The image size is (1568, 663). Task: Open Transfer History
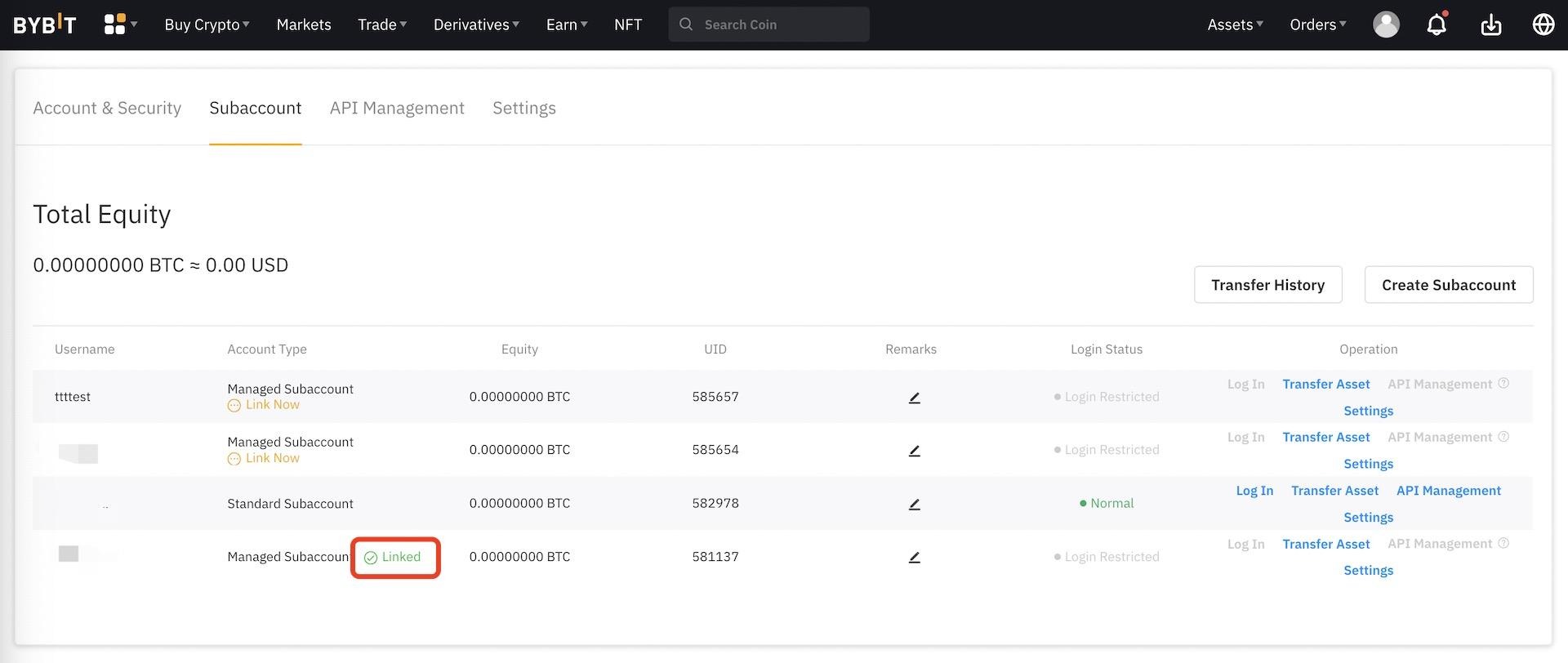click(x=1267, y=285)
